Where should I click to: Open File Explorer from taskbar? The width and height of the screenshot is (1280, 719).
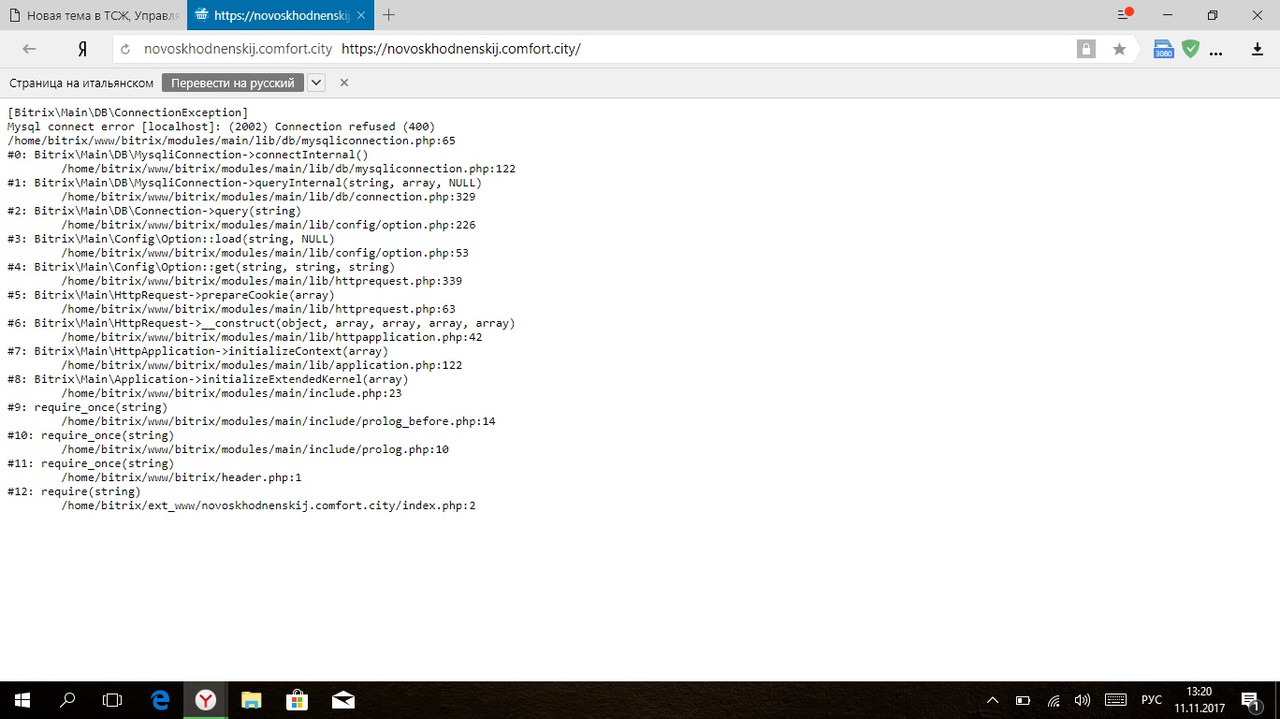coord(252,700)
